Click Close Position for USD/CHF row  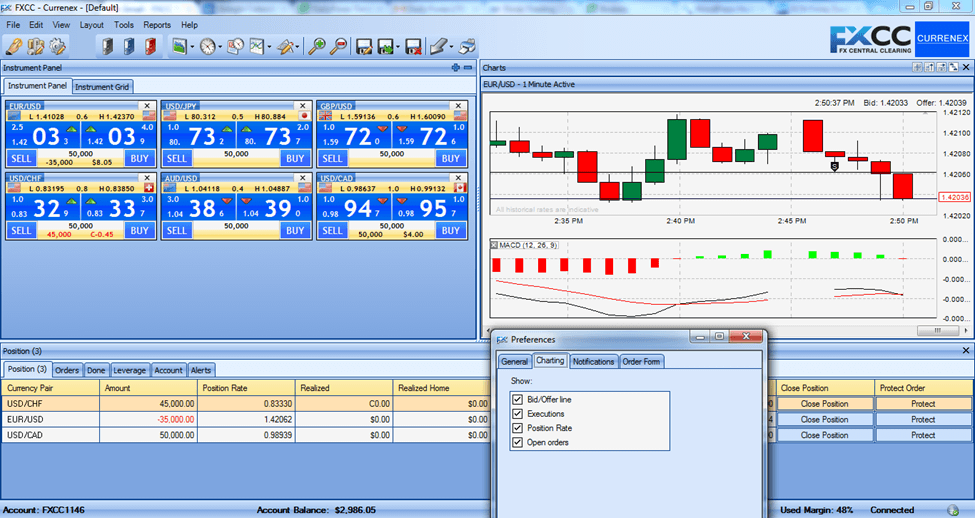click(x=825, y=404)
